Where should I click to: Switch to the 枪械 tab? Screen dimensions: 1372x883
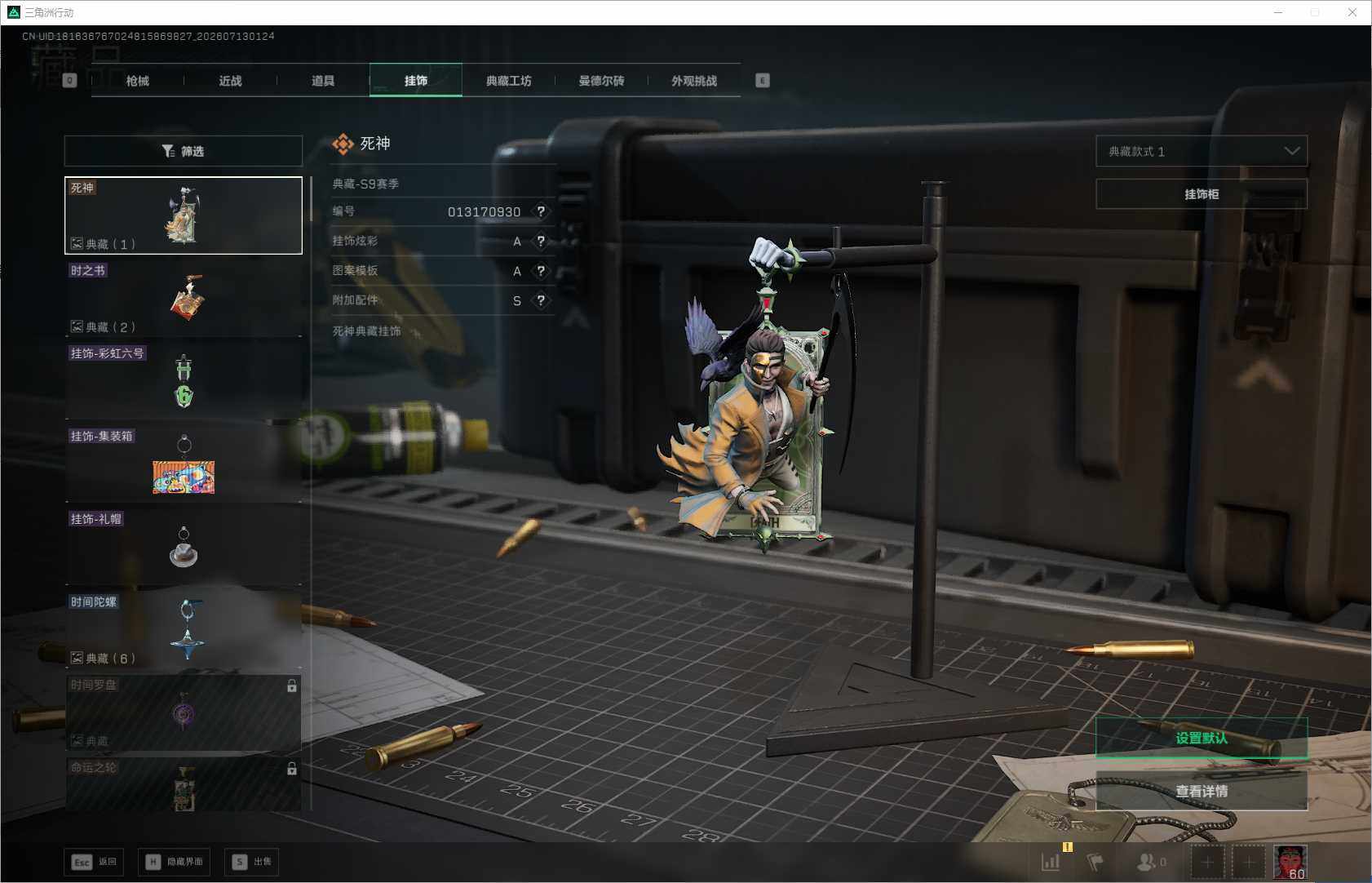pyautogui.click(x=138, y=80)
